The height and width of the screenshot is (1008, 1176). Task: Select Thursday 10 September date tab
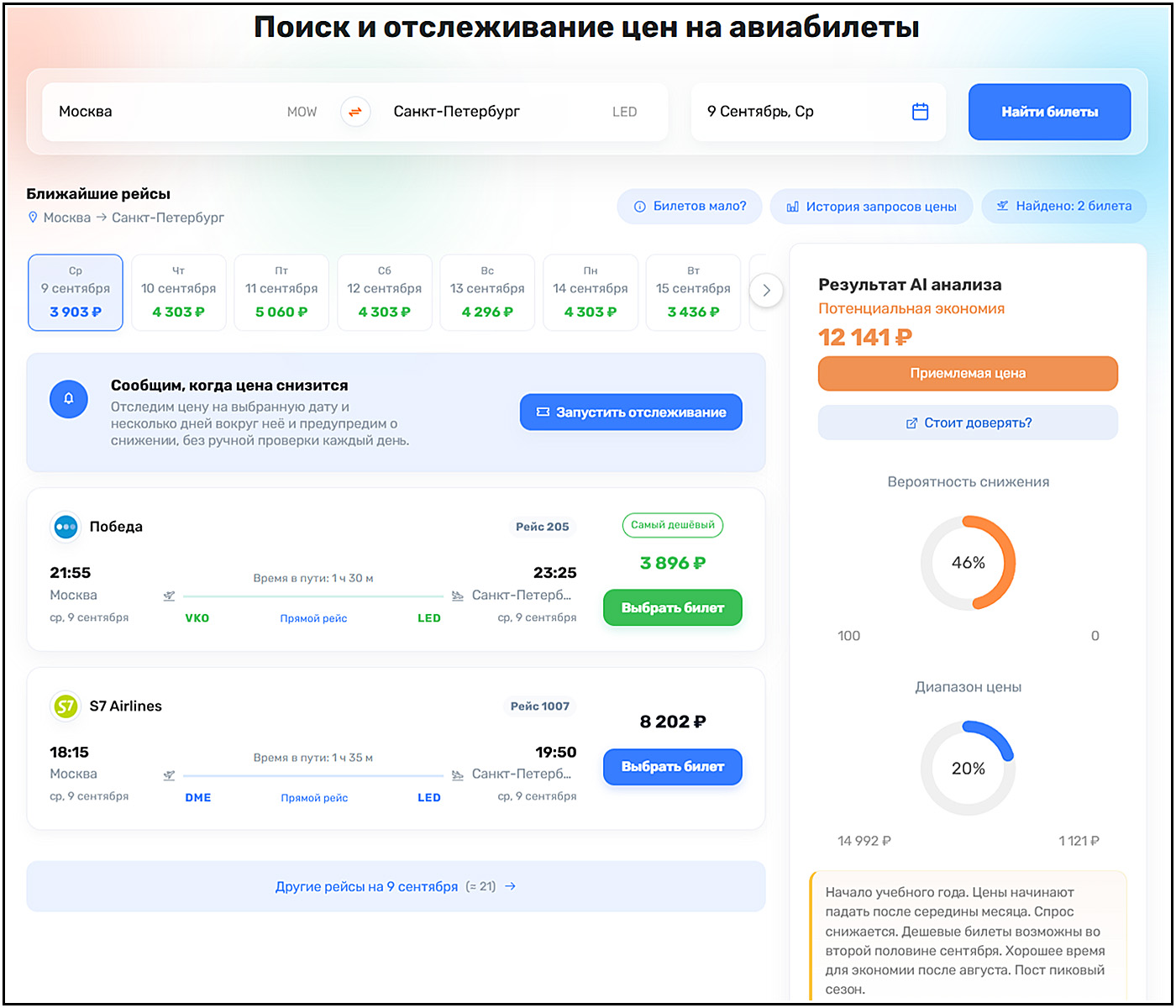point(178,292)
